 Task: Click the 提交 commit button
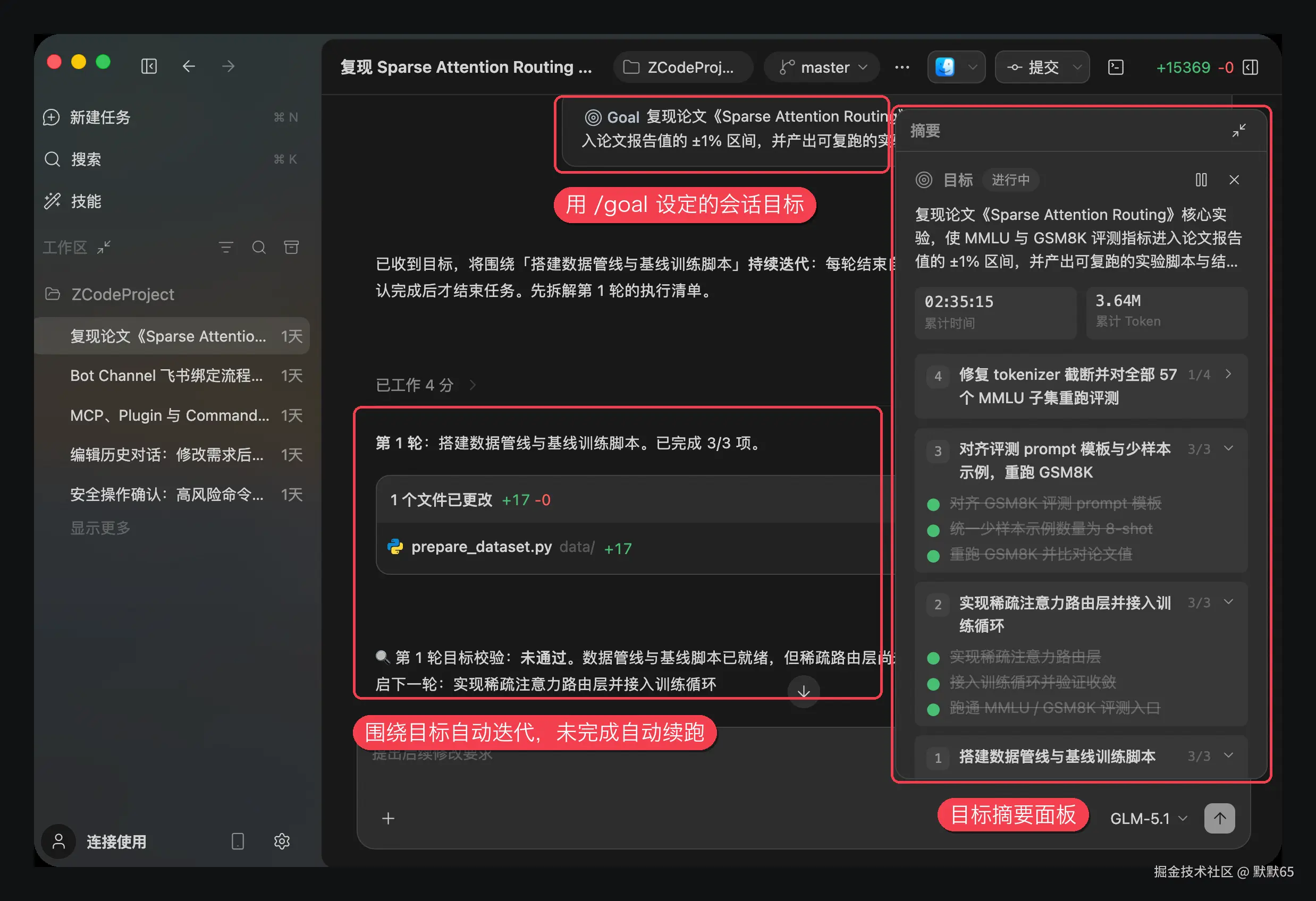point(1033,67)
